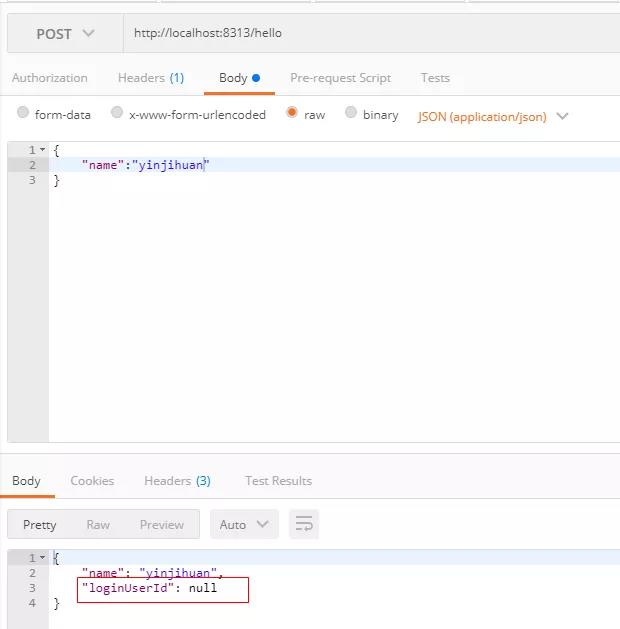Switch to the response Body tab
This screenshot has width=620, height=629.
[26, 481]
